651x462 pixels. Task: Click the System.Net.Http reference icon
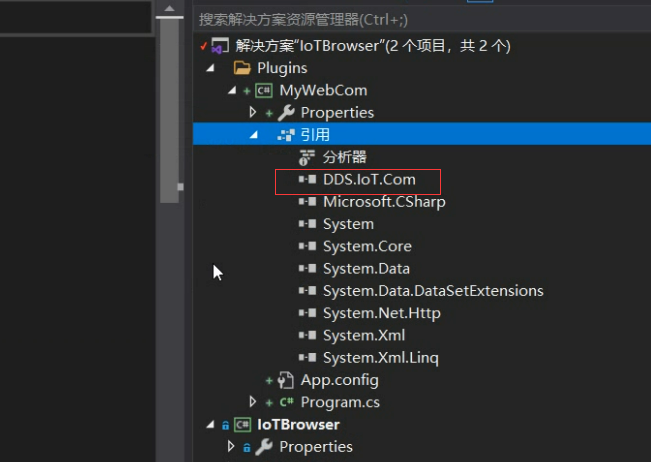click(x=307, y=313)
